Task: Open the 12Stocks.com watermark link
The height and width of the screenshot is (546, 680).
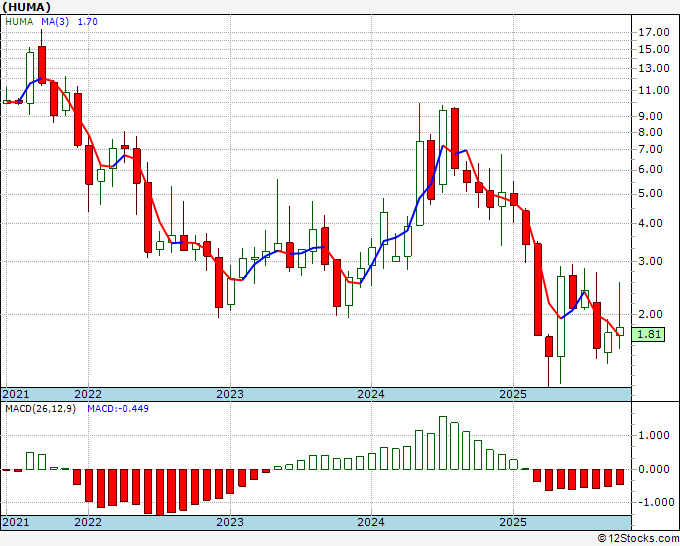Action: click(x=635, y=539)
